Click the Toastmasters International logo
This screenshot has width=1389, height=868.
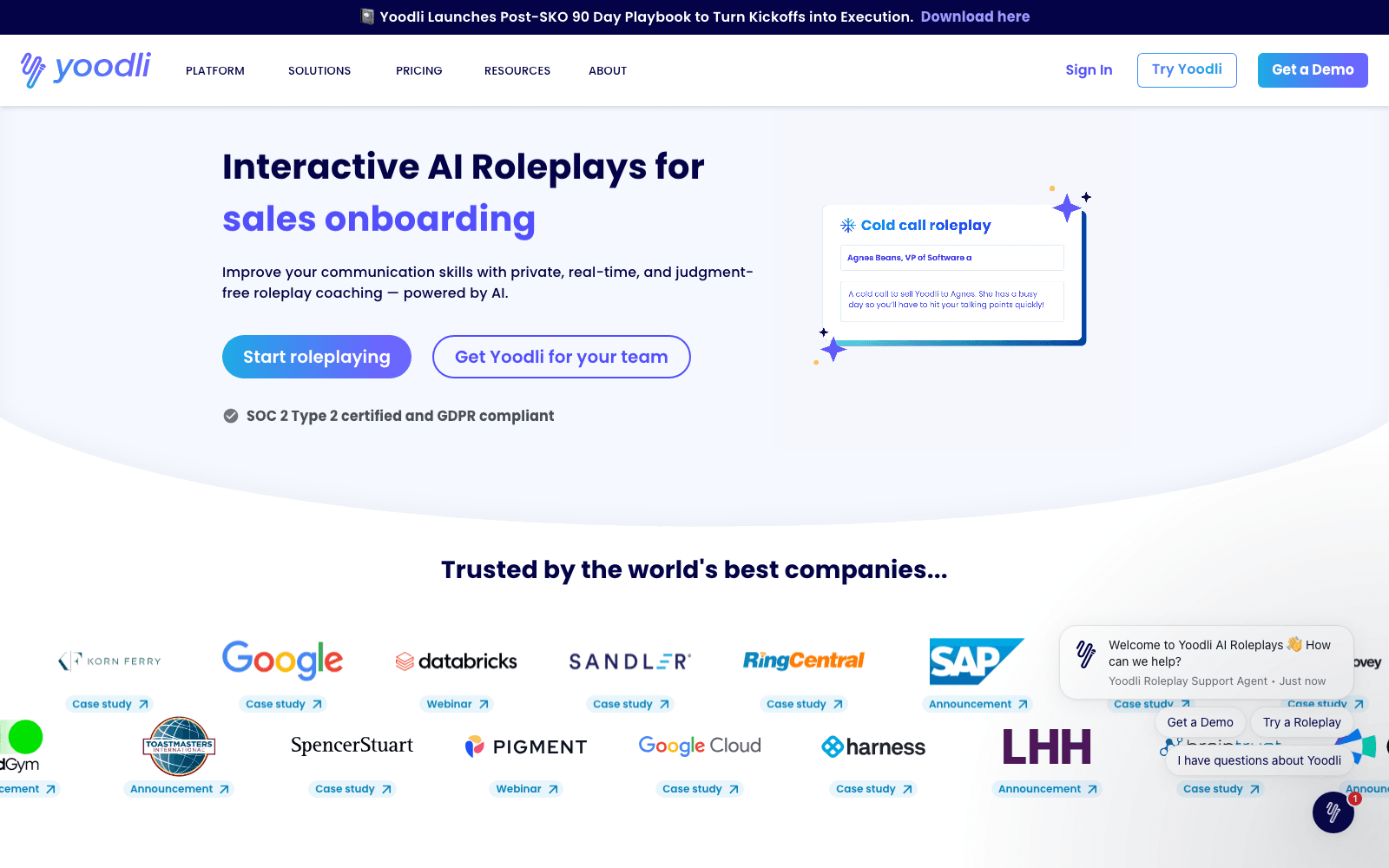pyautogui.click(x=179, y=746)
